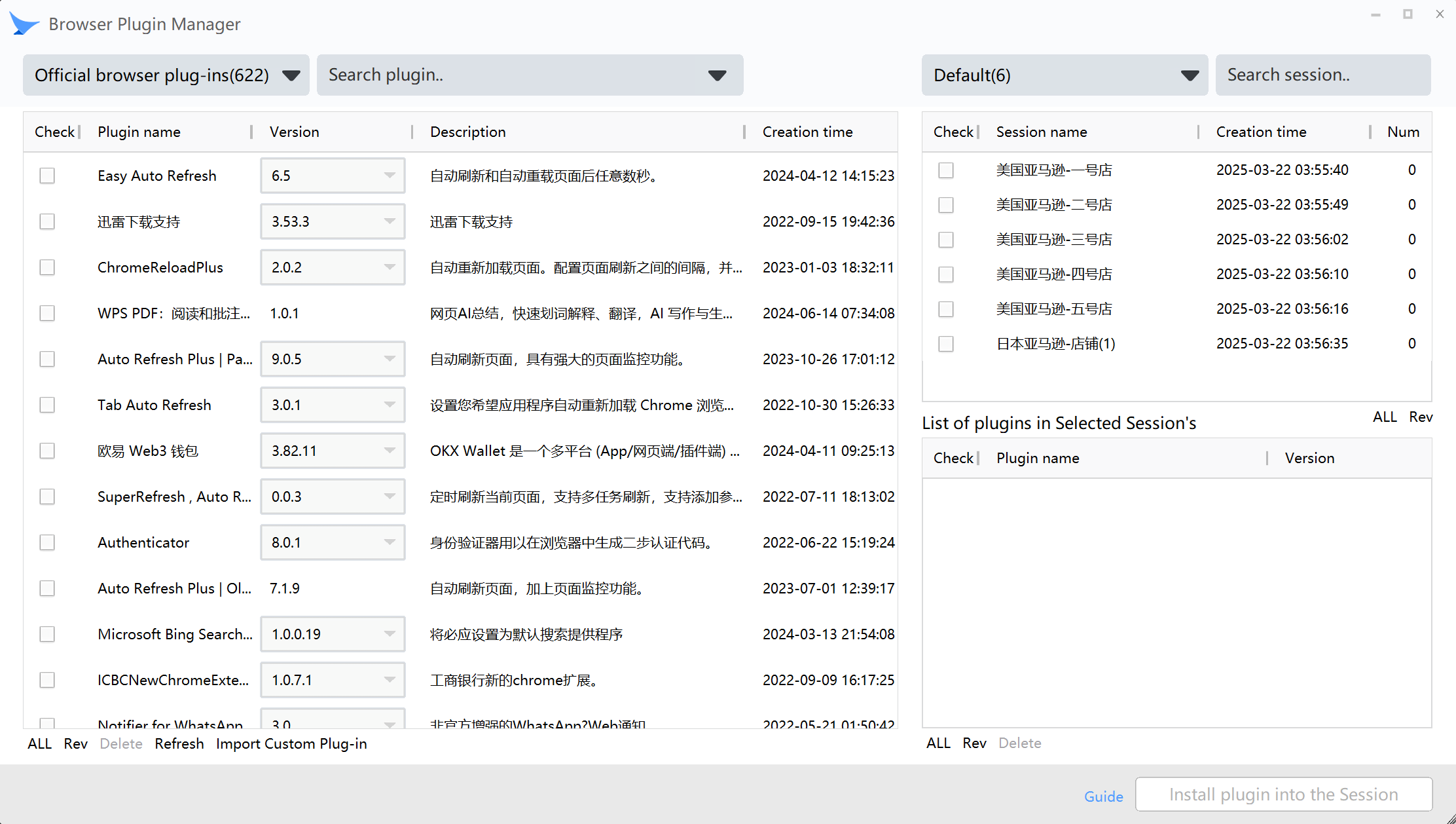
Task: Close the Browser Plugin Manager window
Action: [x=1440, y=14]
